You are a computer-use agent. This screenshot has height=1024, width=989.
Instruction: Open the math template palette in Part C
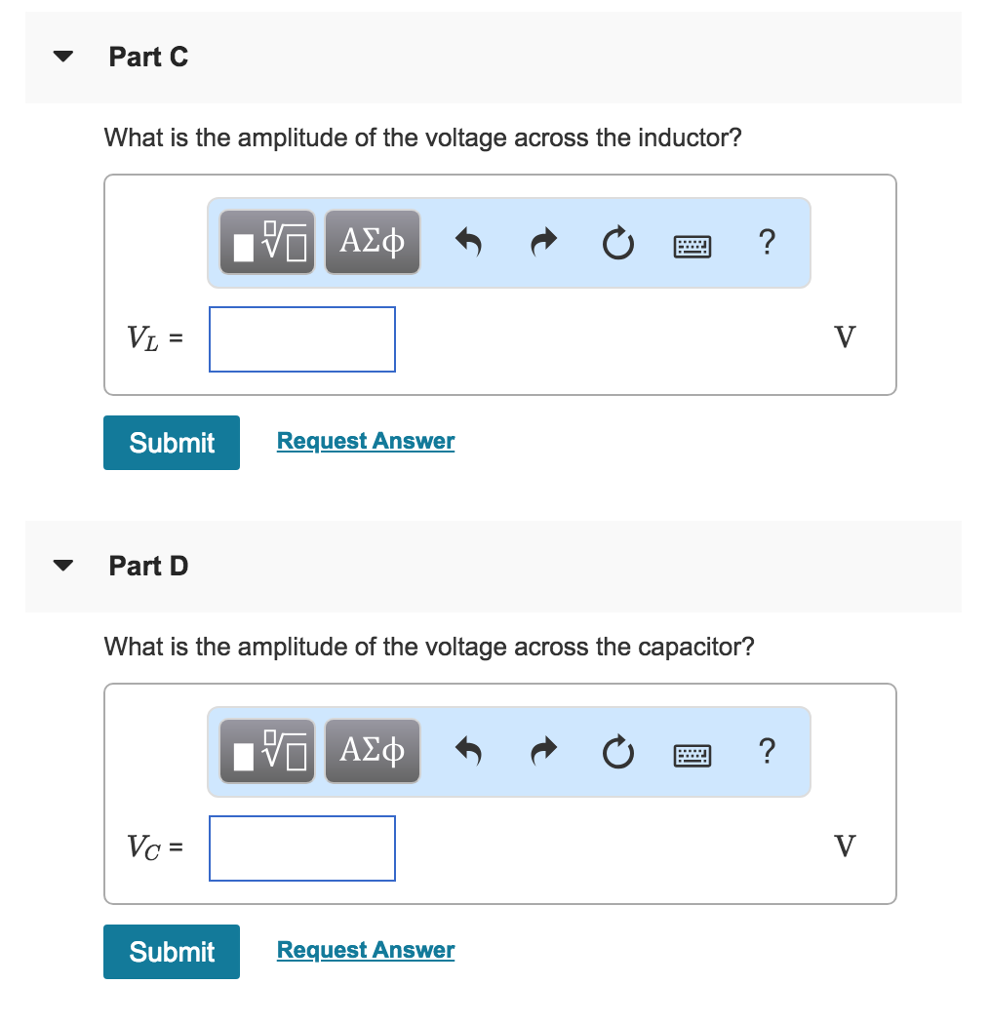pos(266,241)
